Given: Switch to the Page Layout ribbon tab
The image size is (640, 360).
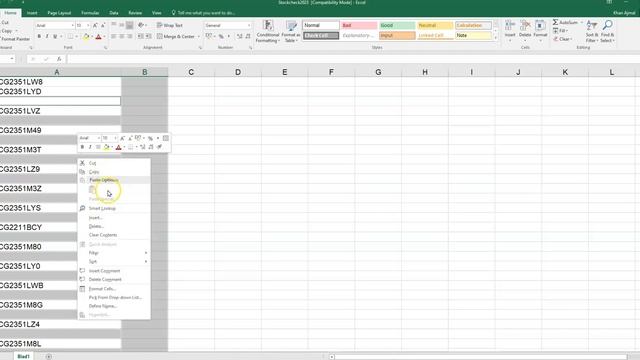Looking at the screenshot, I should (x=59, y=13).
